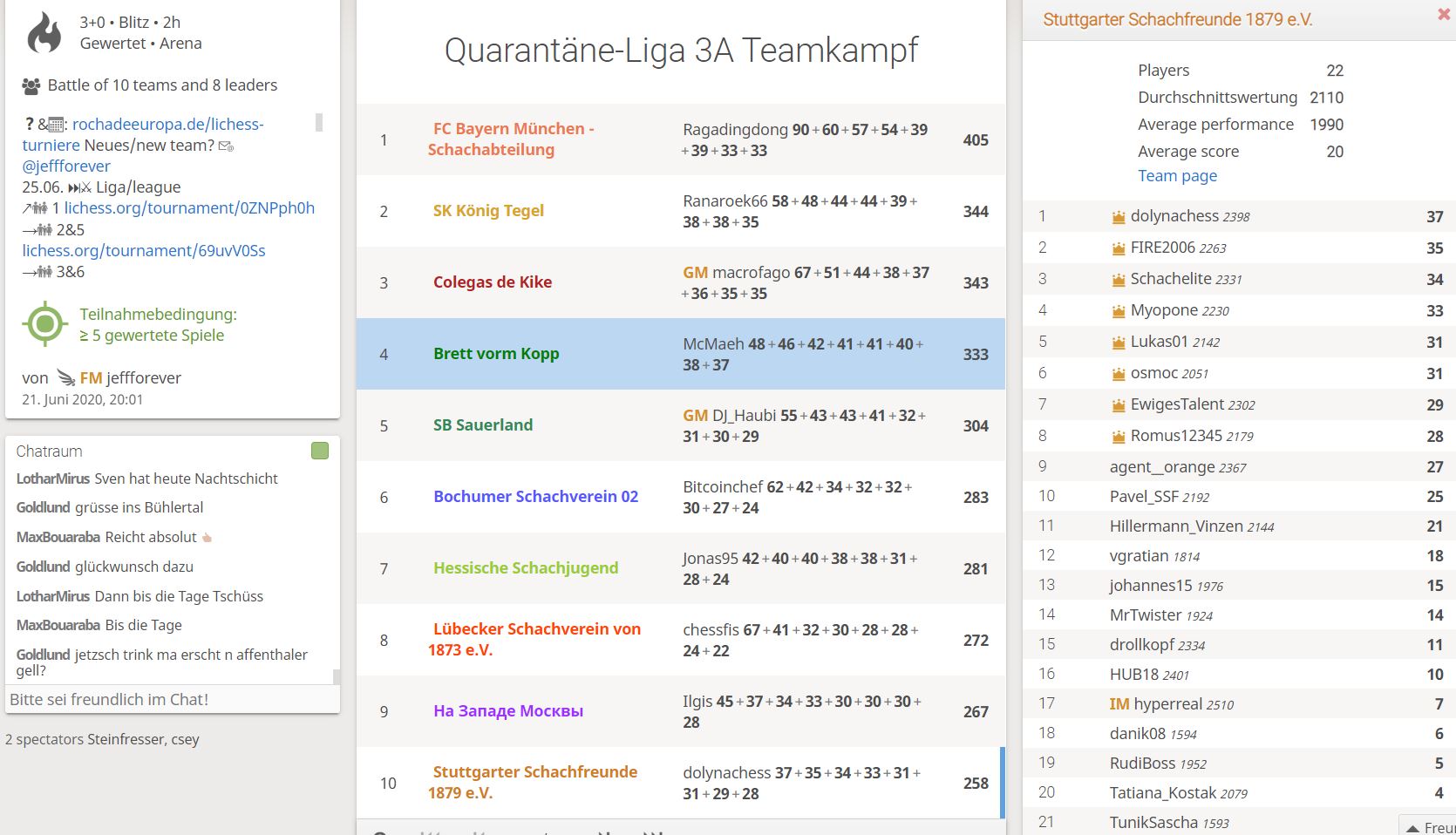Toggle the chat room checkbox
This screenshot has height=835, width=1456.
click(320, 451)
